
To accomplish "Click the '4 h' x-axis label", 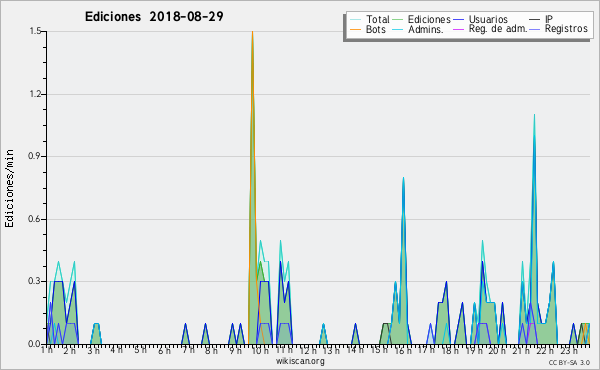I will [117, 350].
